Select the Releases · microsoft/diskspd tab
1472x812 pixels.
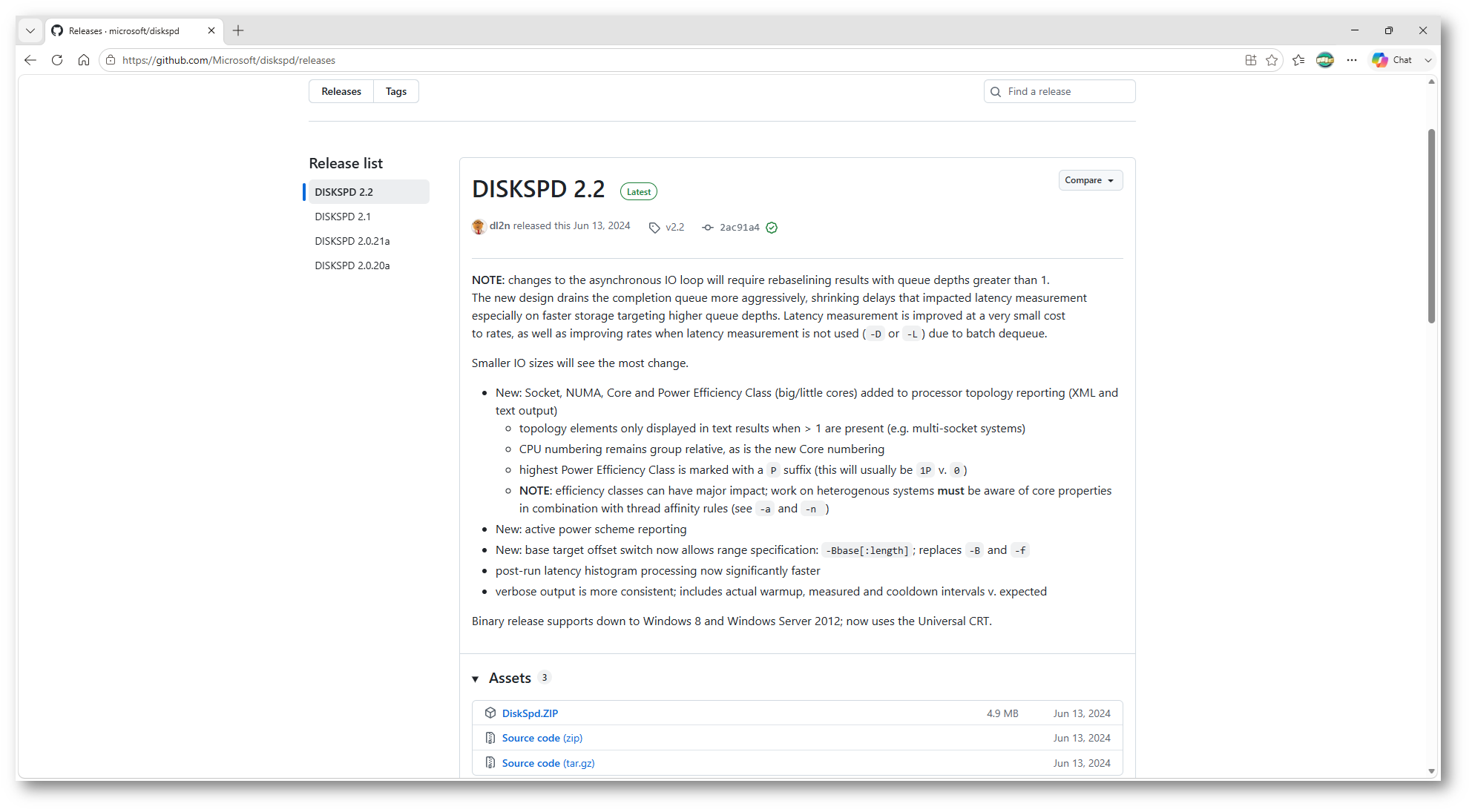tap(134, 30)
